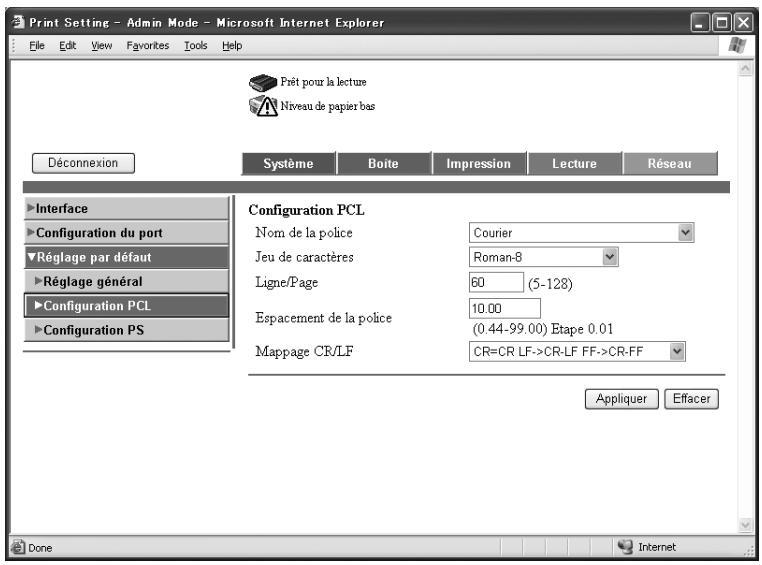Switch to the Réseau tab
The height and width of the screenshot is (565, 762).
670,164
